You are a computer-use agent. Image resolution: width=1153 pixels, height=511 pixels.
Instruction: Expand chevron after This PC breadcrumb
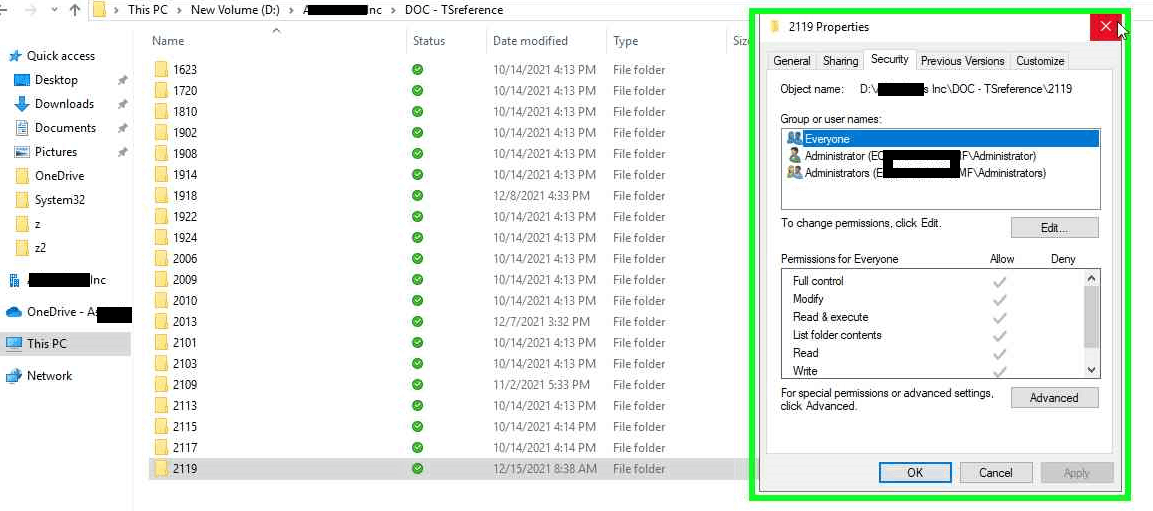click(180, 10)
